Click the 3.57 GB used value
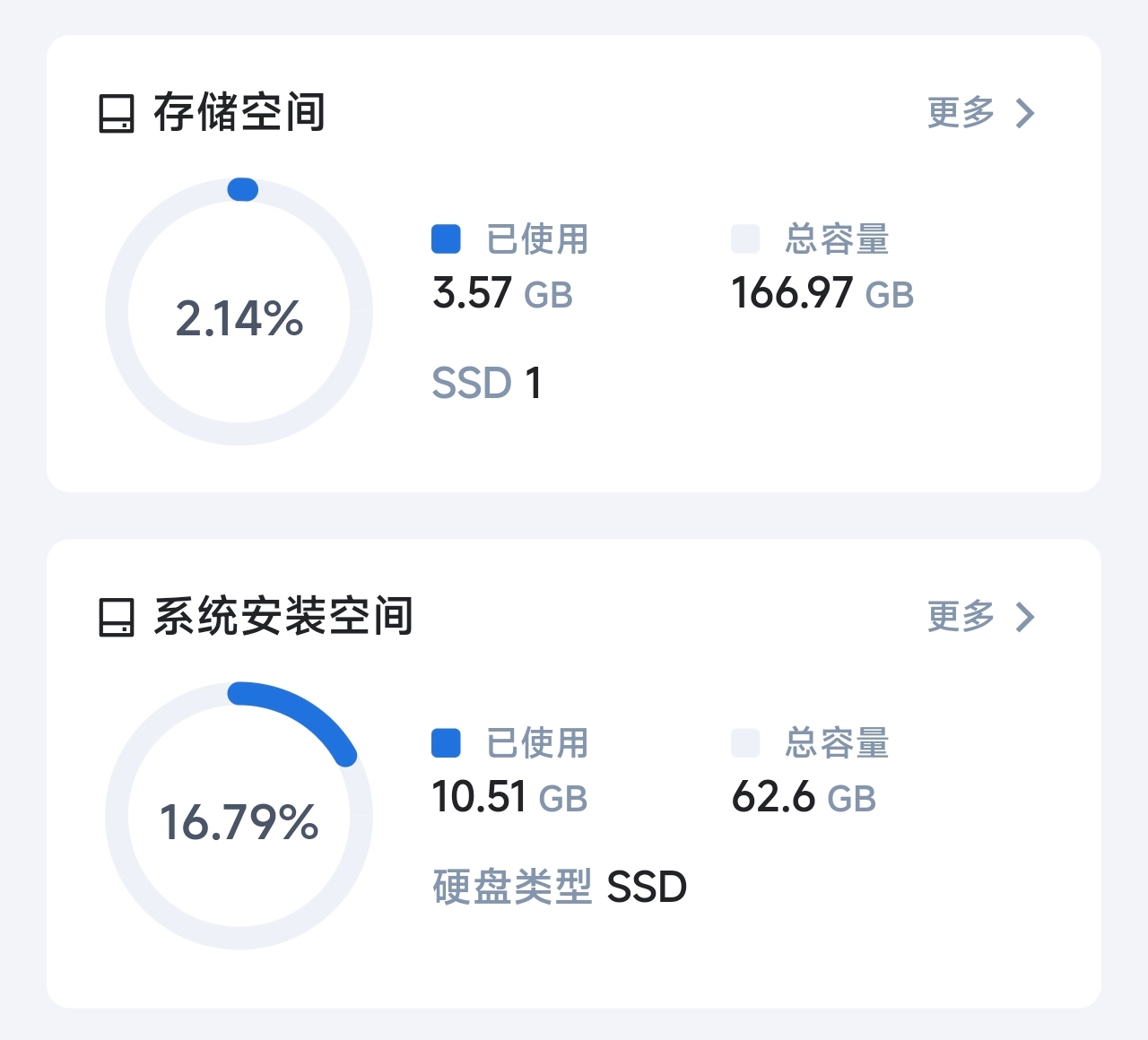Viewport: 1148px width, 1040px height. (502, 294)
